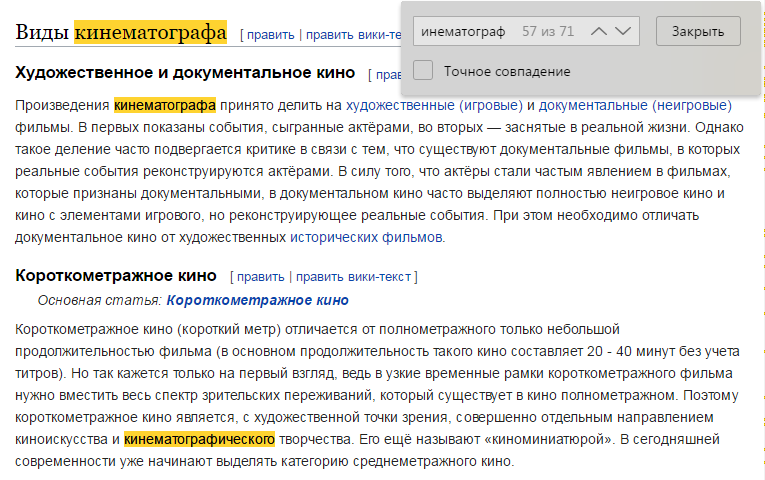Image resolution: width=765 pixels, height=480 pixels.
Task: Click править вики-текст beside Виды кинематографа
Action: click(353, 35)
